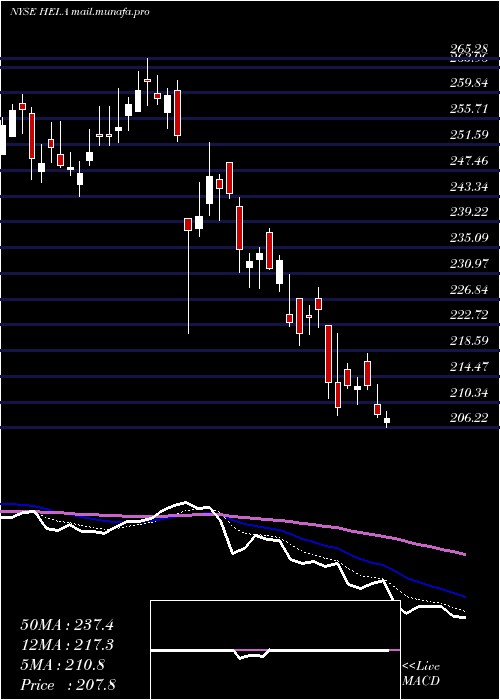Image resolution: width=500 pixels, height=700 pixels.
Task: Click the 210.34 price axis label
Action: pos(469,393)
